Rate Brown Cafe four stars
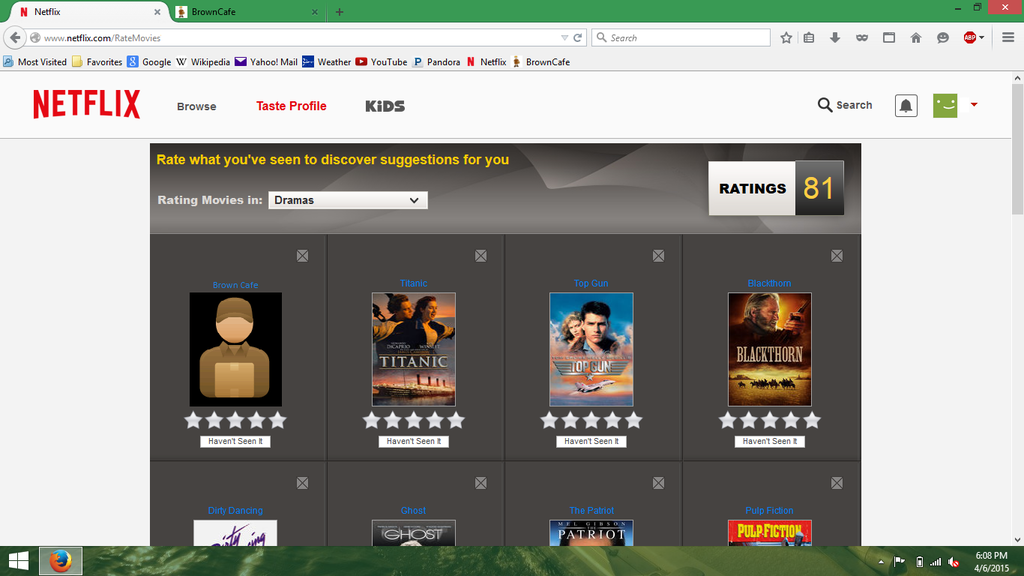 (257, 421)
